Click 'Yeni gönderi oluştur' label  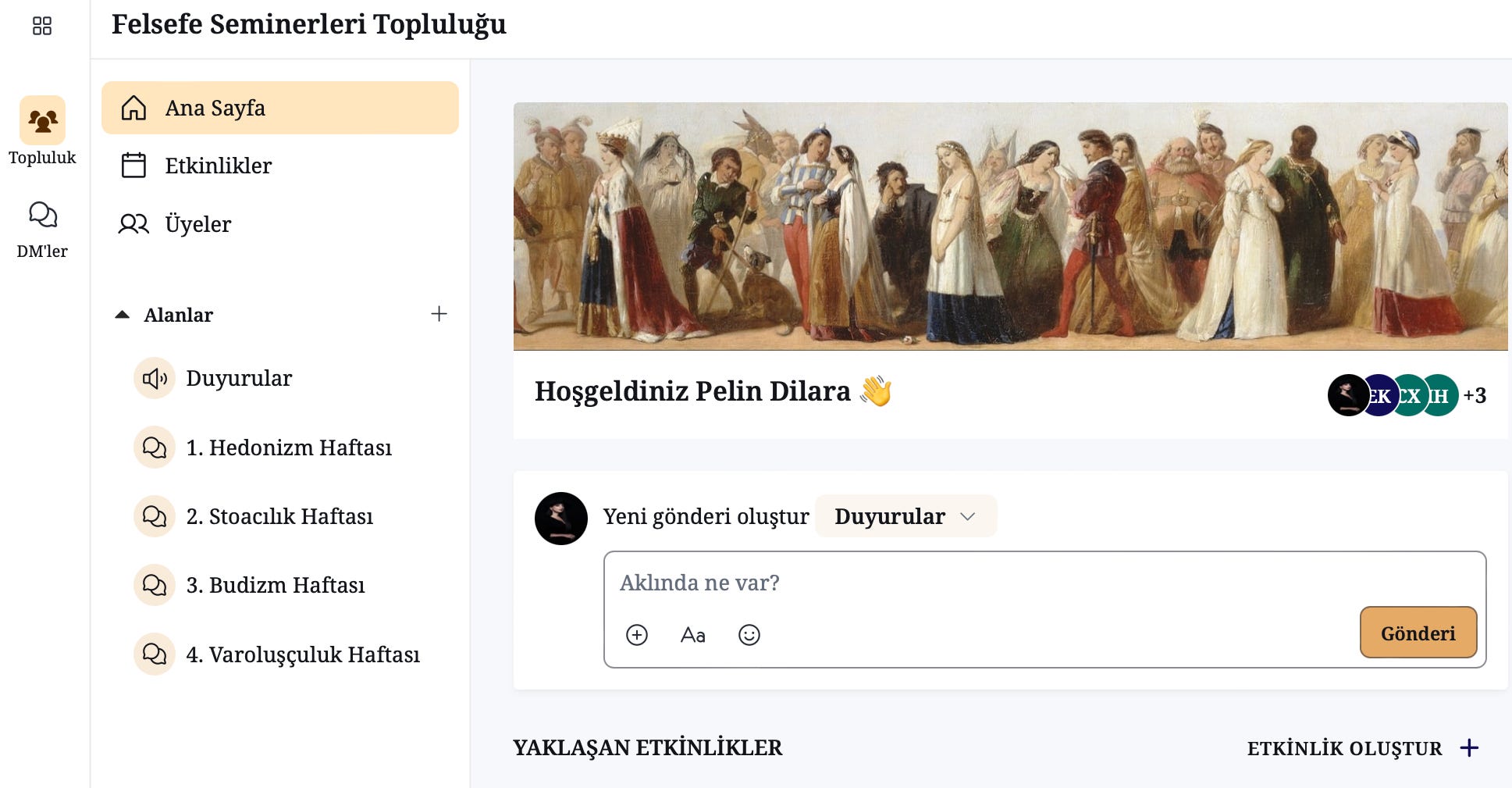706,516
